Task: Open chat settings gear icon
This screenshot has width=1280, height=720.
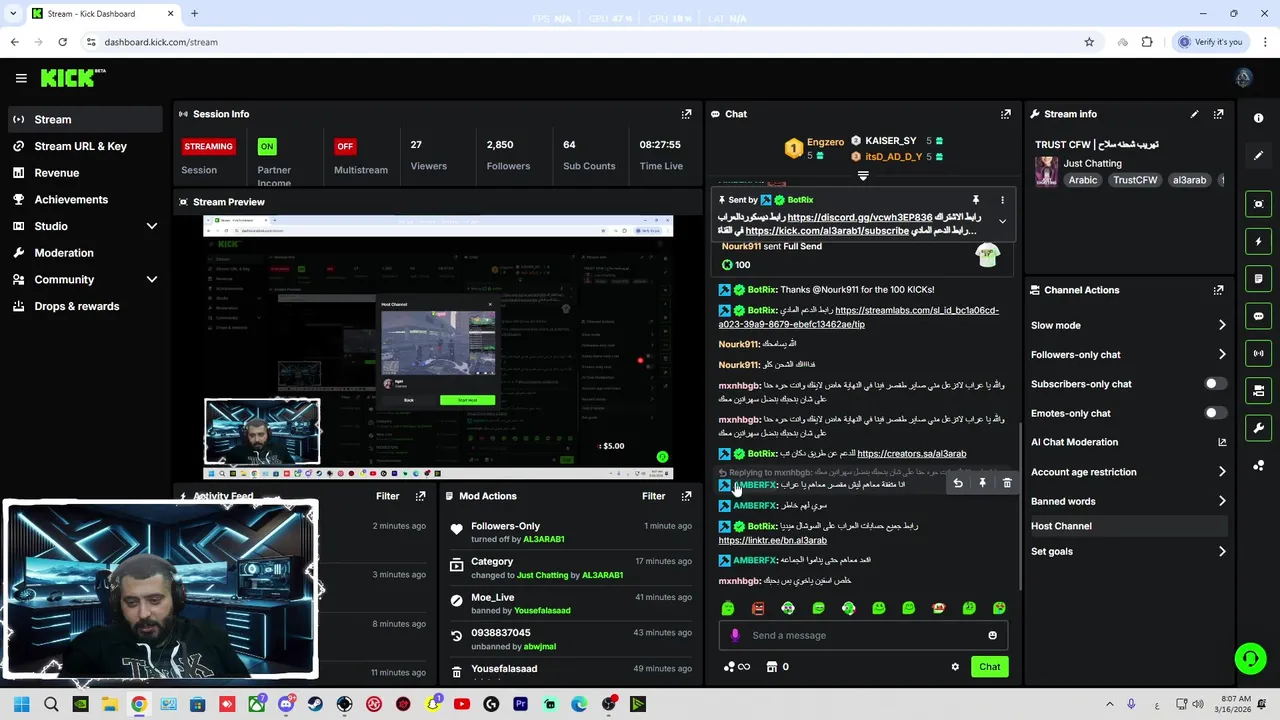Action: (955, 667)
